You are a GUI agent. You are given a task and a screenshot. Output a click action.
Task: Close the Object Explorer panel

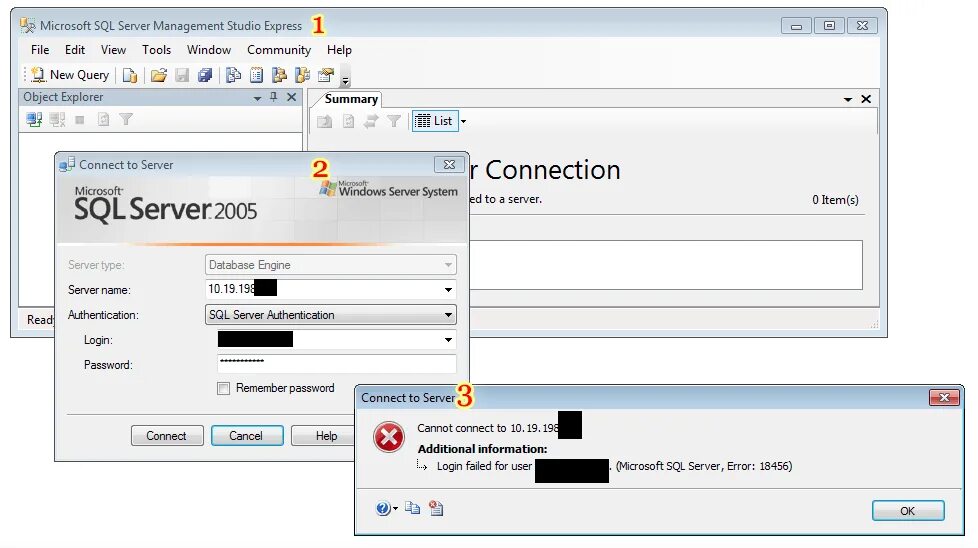click(291, 97)
